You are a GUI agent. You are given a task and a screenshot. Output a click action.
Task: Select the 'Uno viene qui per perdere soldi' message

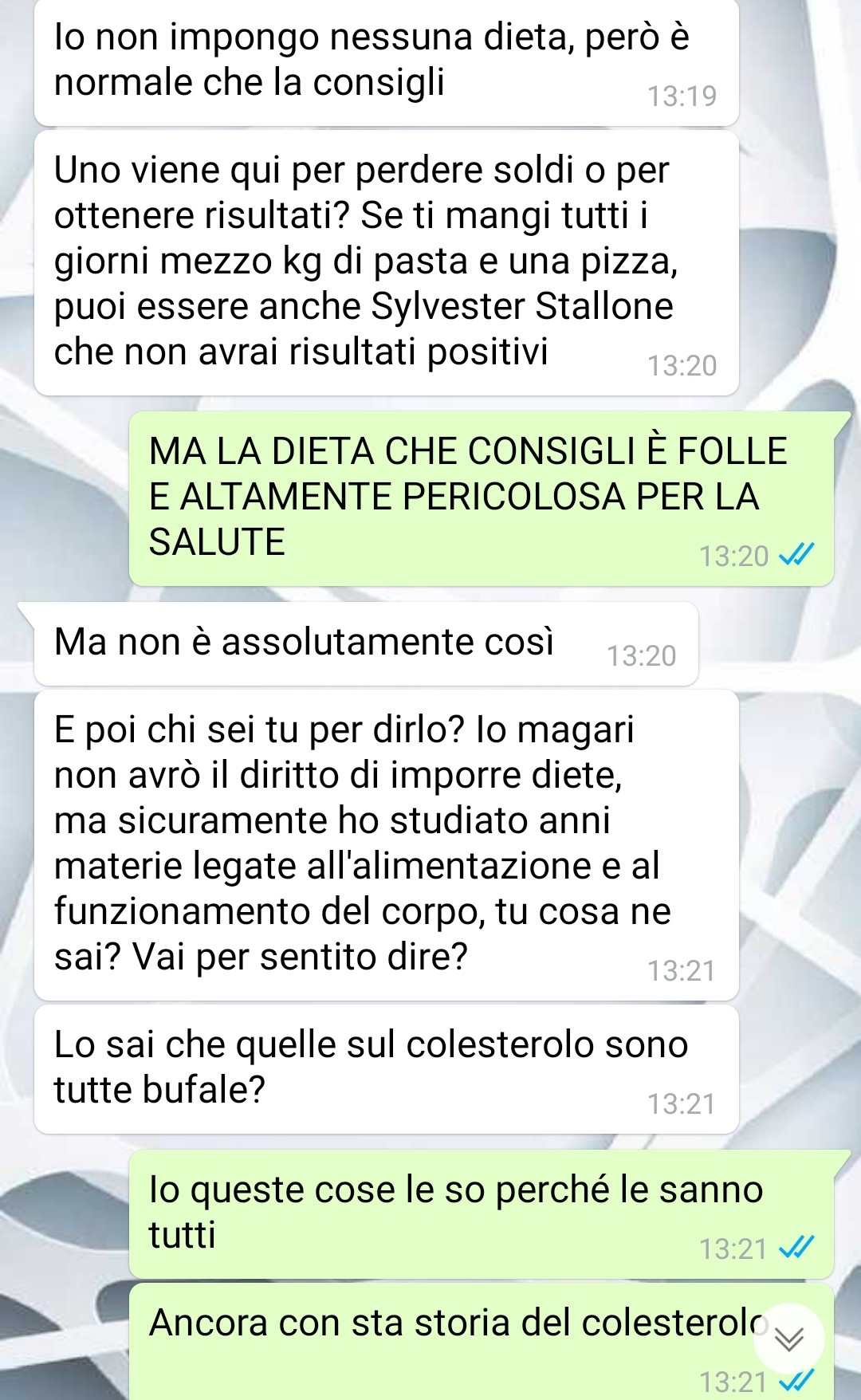(x=386, y=262)
